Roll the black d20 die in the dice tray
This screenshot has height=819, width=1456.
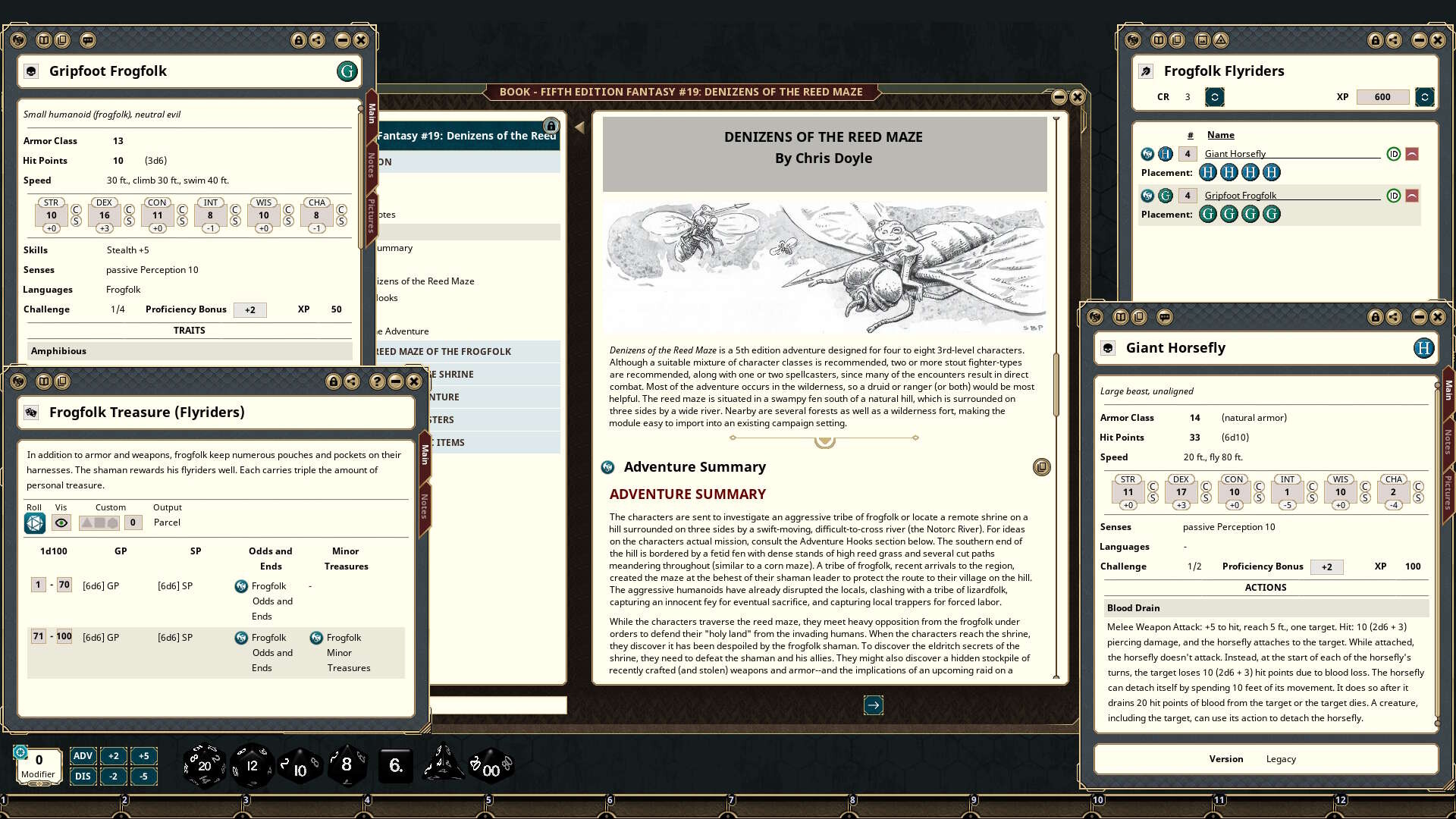203,765
